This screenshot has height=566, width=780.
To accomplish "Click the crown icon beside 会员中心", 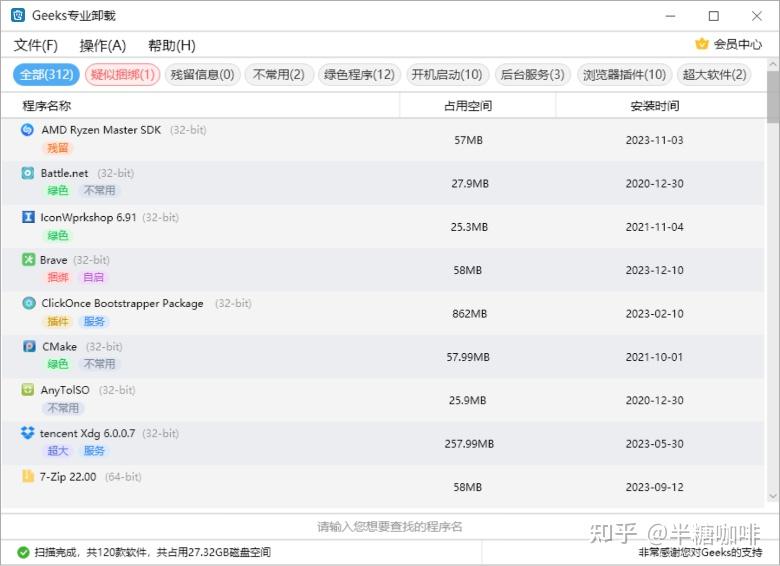I will point(701,44).
